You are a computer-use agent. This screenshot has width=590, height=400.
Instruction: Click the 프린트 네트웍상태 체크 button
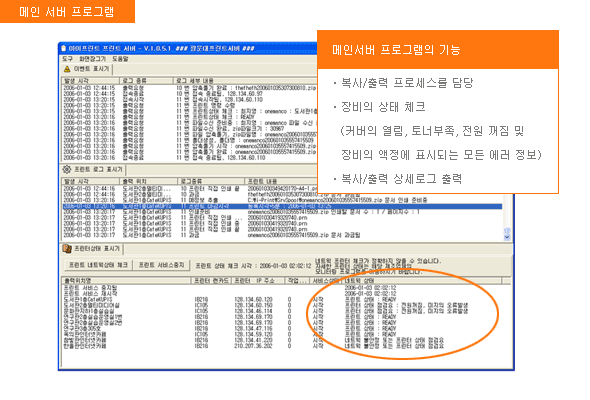[x=98, y=265]
